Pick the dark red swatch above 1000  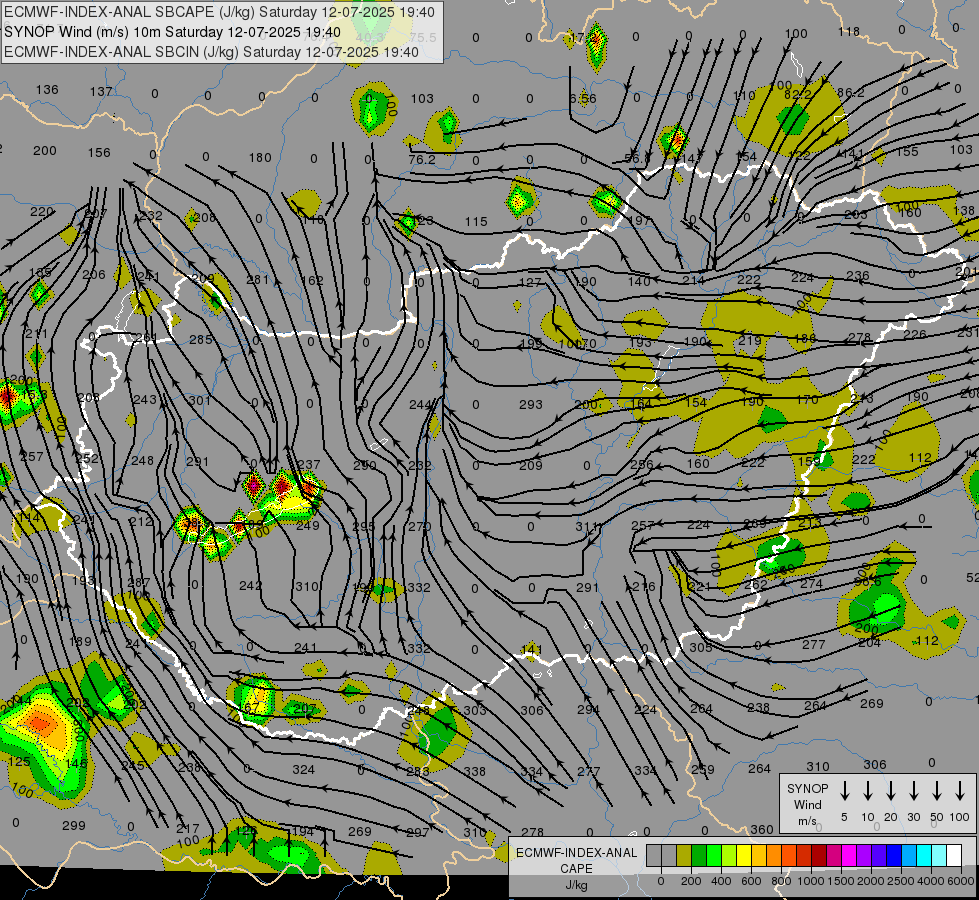tap(819, 856)
